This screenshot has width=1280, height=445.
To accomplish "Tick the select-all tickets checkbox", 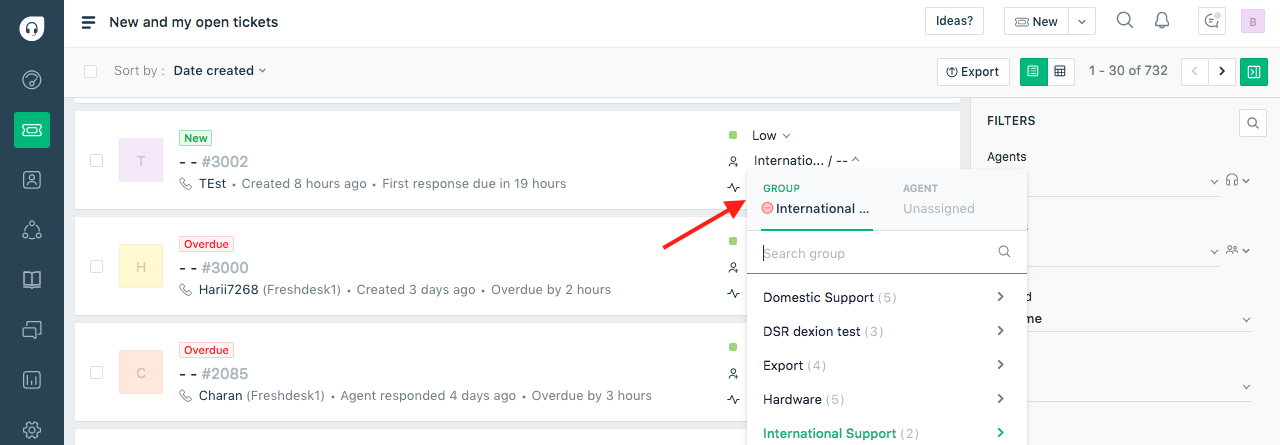I will point(91,71).
